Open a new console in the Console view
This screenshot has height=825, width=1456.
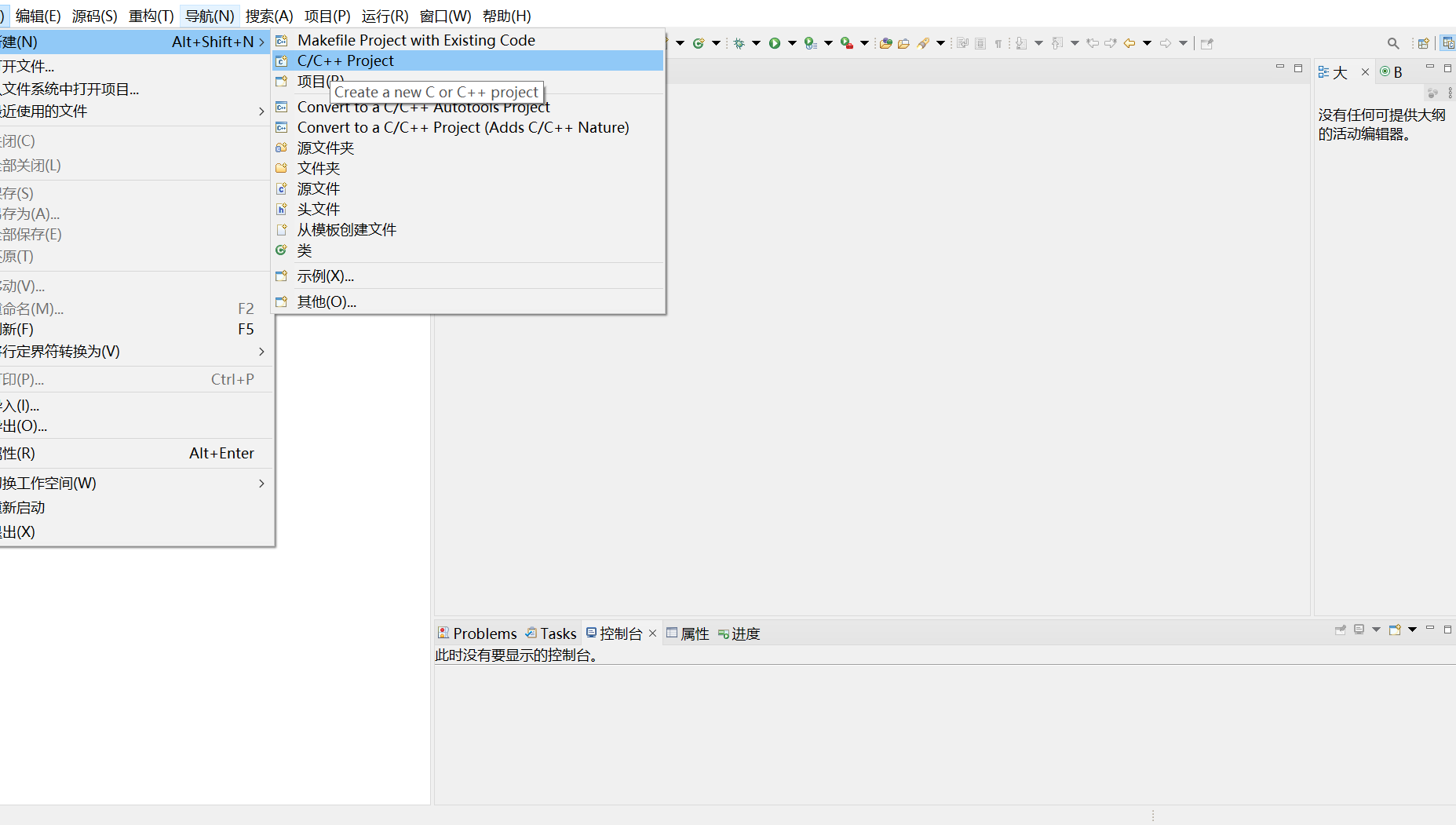tap(1395, 629)
